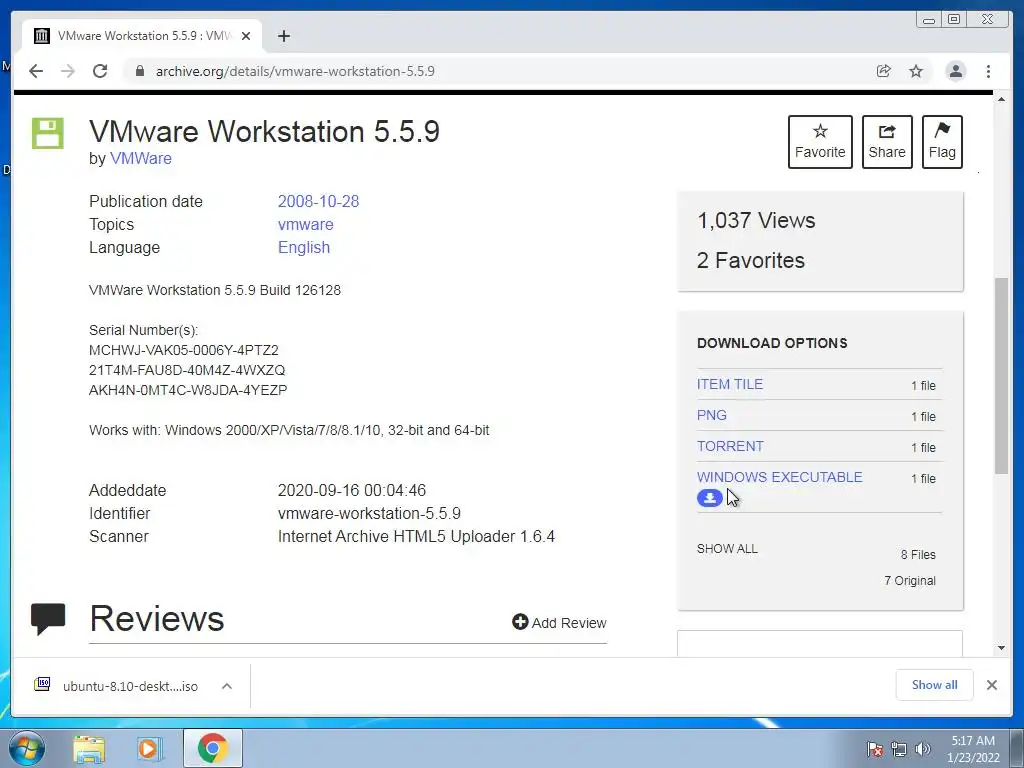
Task: Click the Chrome taskbar icon
Action: pyautogui.click(x=212, y=748)
